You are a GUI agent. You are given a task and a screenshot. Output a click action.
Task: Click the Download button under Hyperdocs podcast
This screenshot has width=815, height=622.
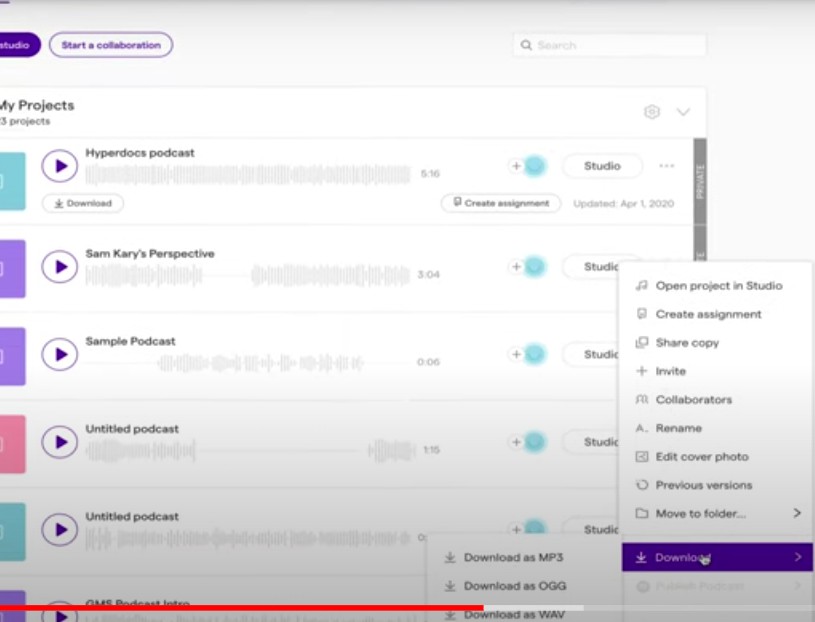click(83, 203)
